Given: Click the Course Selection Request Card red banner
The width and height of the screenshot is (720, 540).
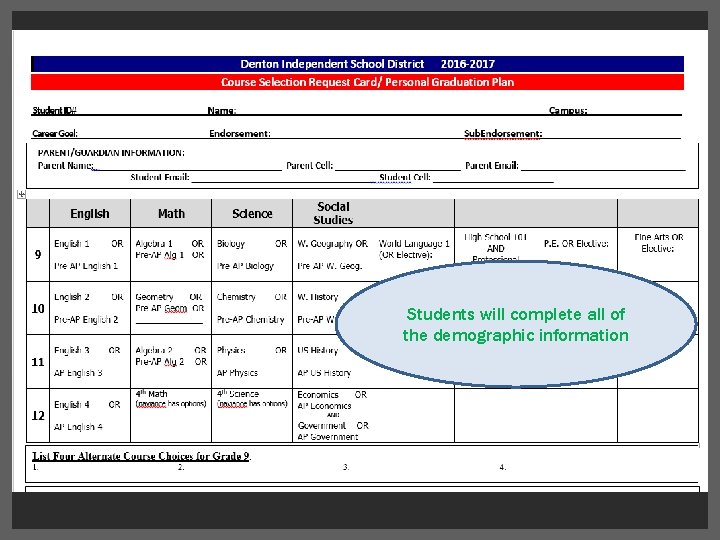Looking at the screenshot, I should coord(358,82).
